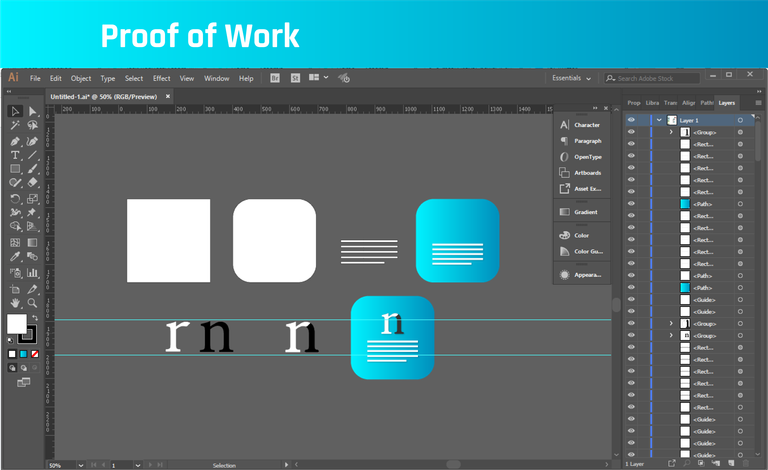Viewport: 768px width, 470px height.
Task: Click the white Fill color swatch
Action: coord(15,323)
